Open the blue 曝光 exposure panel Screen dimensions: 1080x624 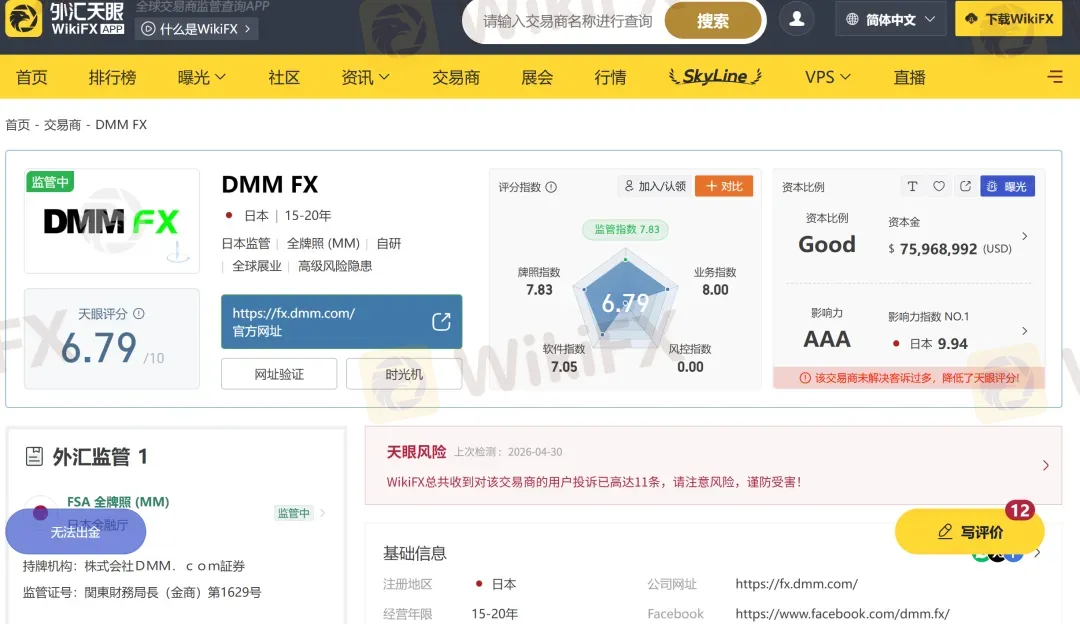tap(1007, 186)
